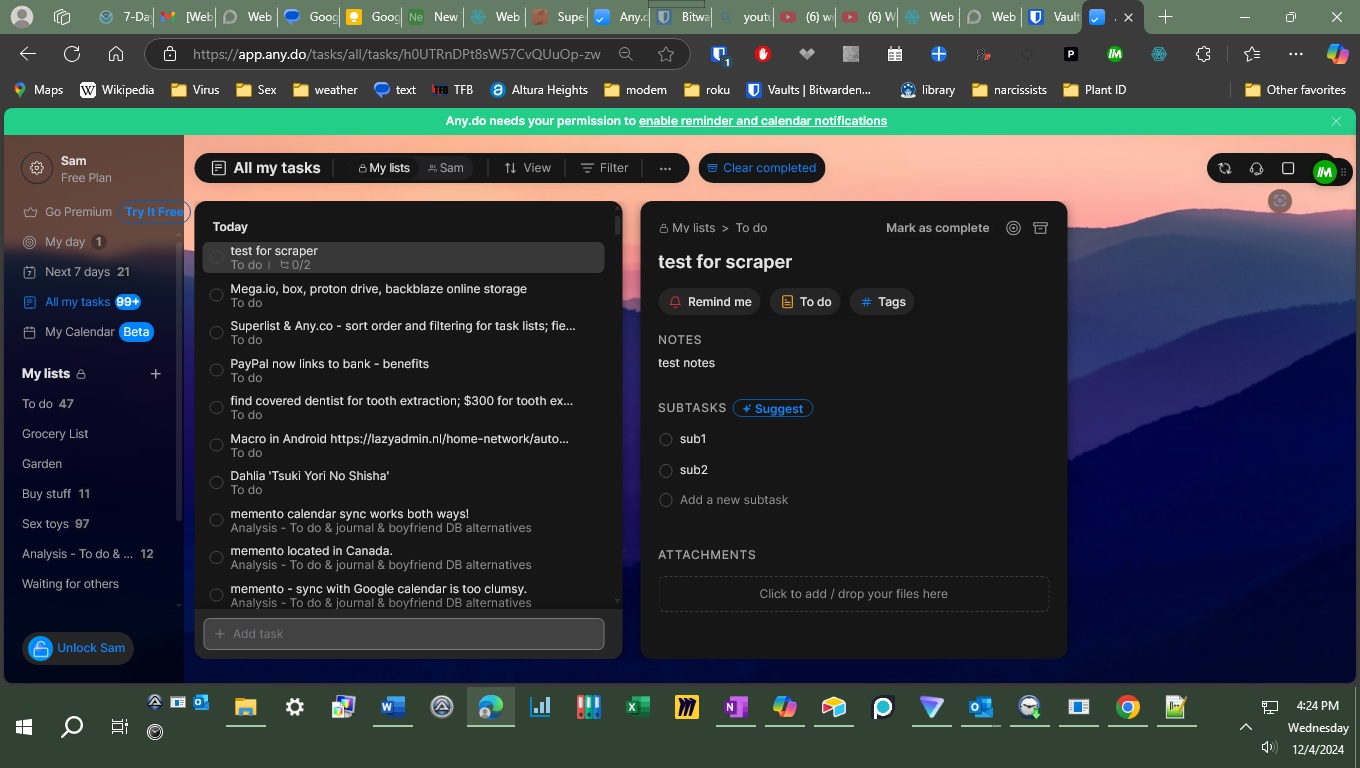Click the Clear completed button

point(761,168)
